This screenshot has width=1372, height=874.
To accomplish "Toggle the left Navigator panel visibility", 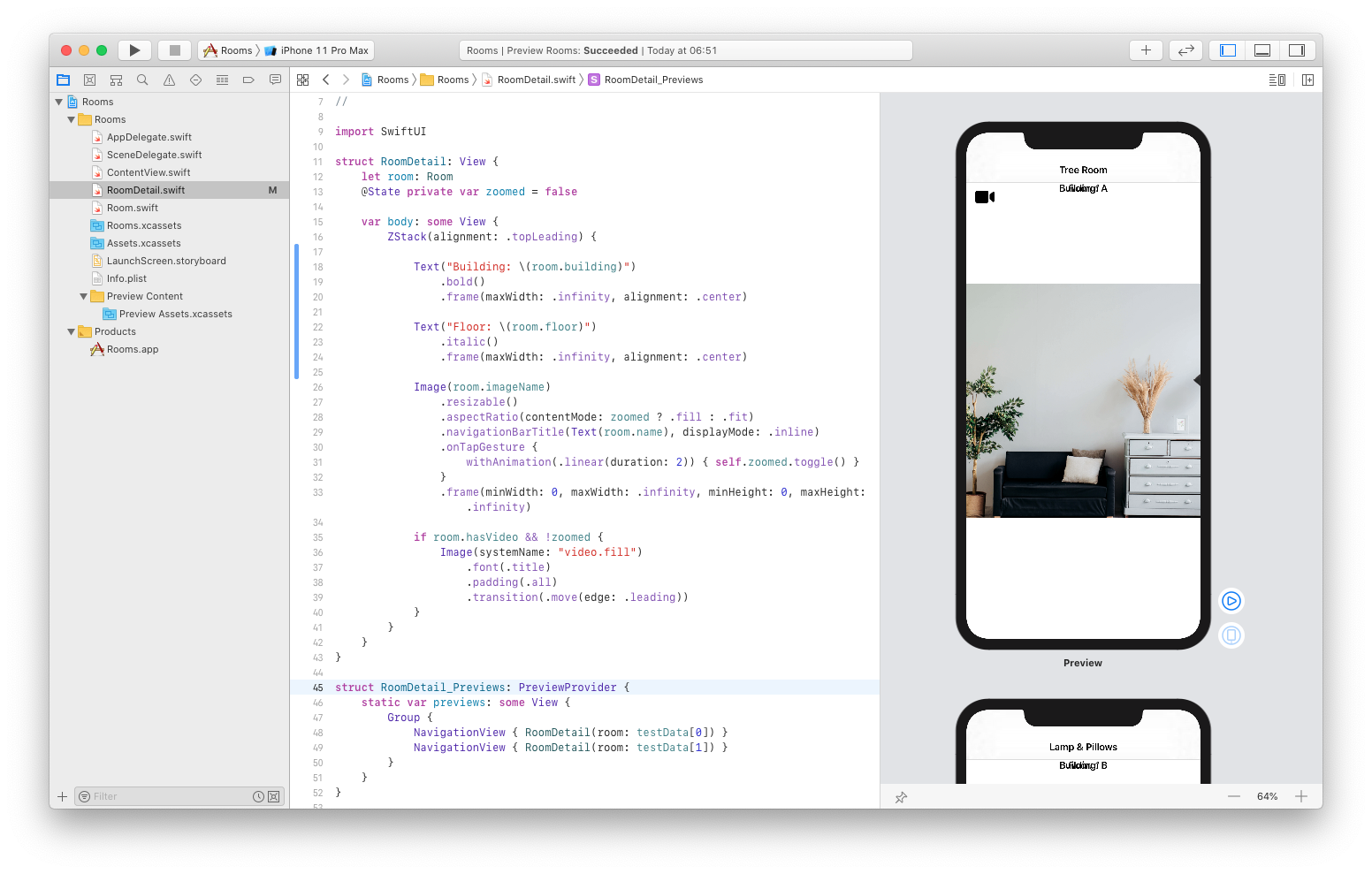I will pos(1226,50).
